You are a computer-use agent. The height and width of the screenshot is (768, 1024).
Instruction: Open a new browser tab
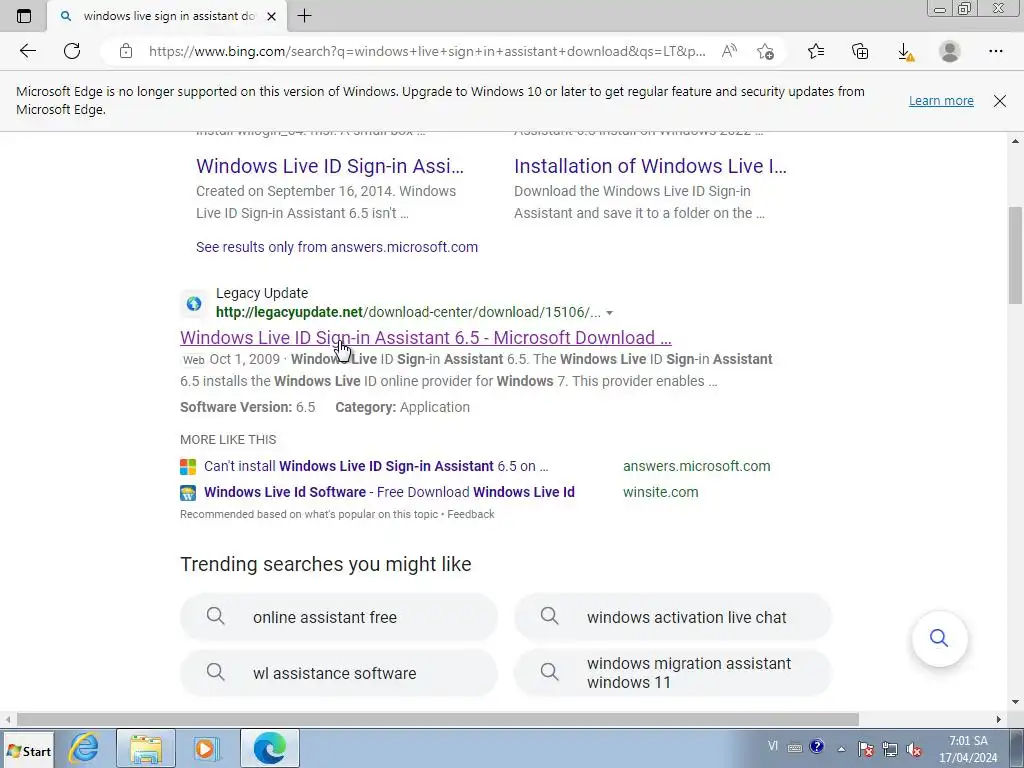coord(304,16)
